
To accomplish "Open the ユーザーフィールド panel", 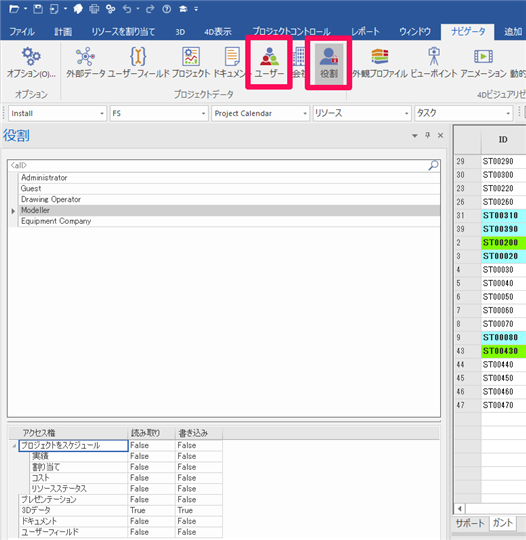I will 138,63.
